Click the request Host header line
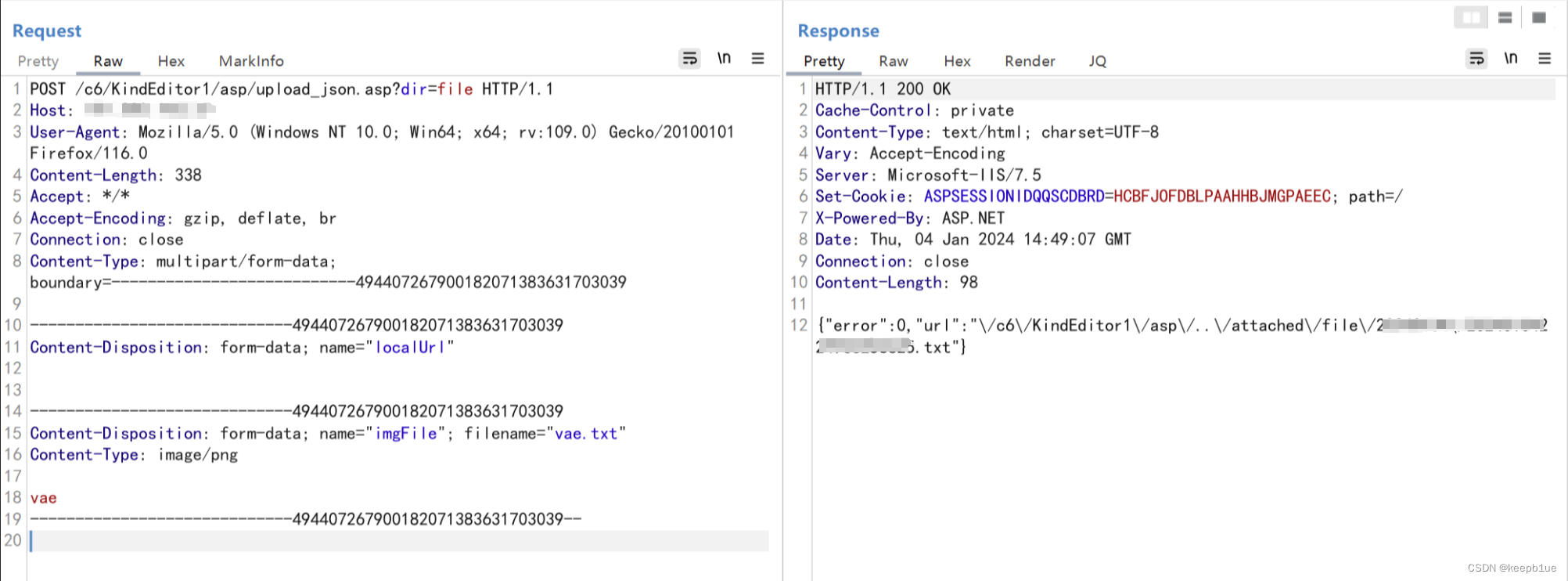The height and width of the screenshot is (581, 1568). (123, 110)
